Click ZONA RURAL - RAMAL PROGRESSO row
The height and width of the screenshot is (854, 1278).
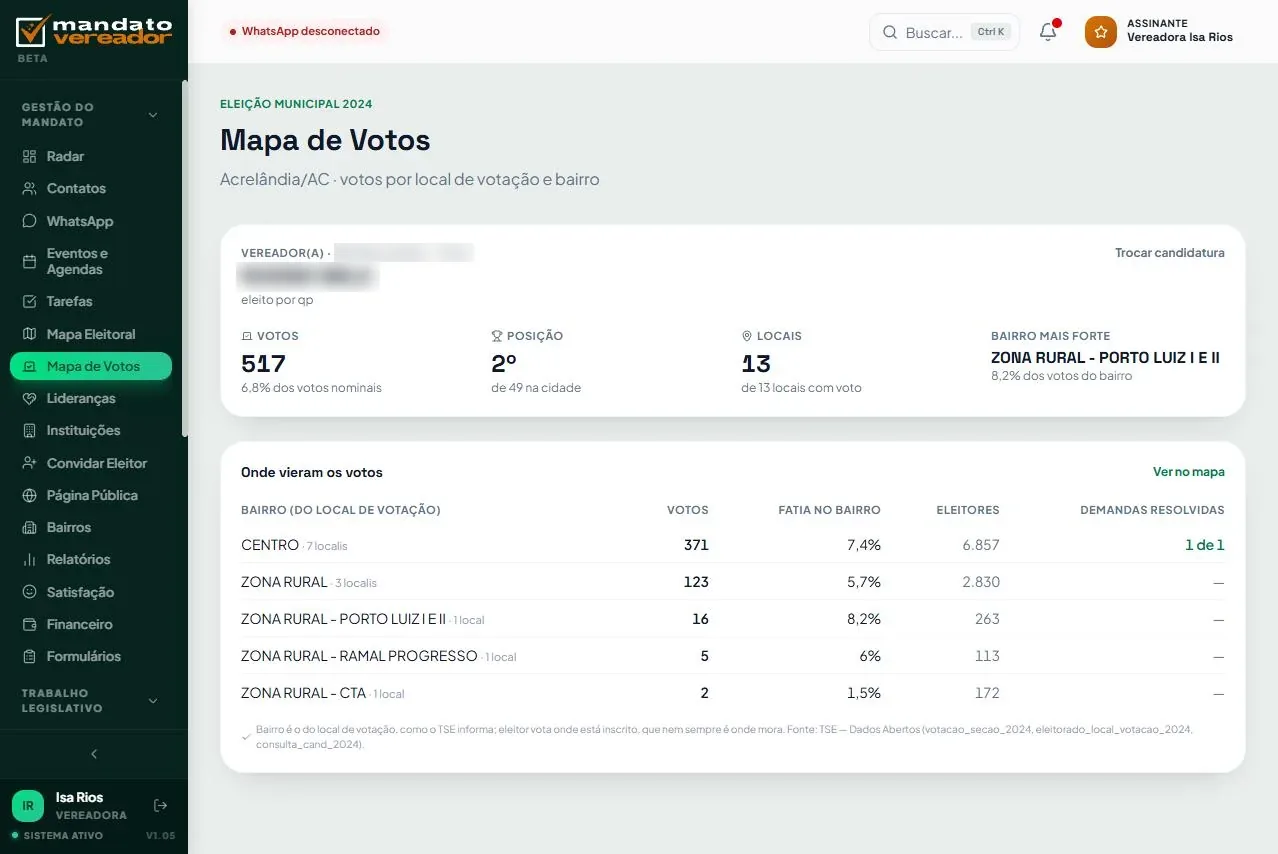[732, 656]
